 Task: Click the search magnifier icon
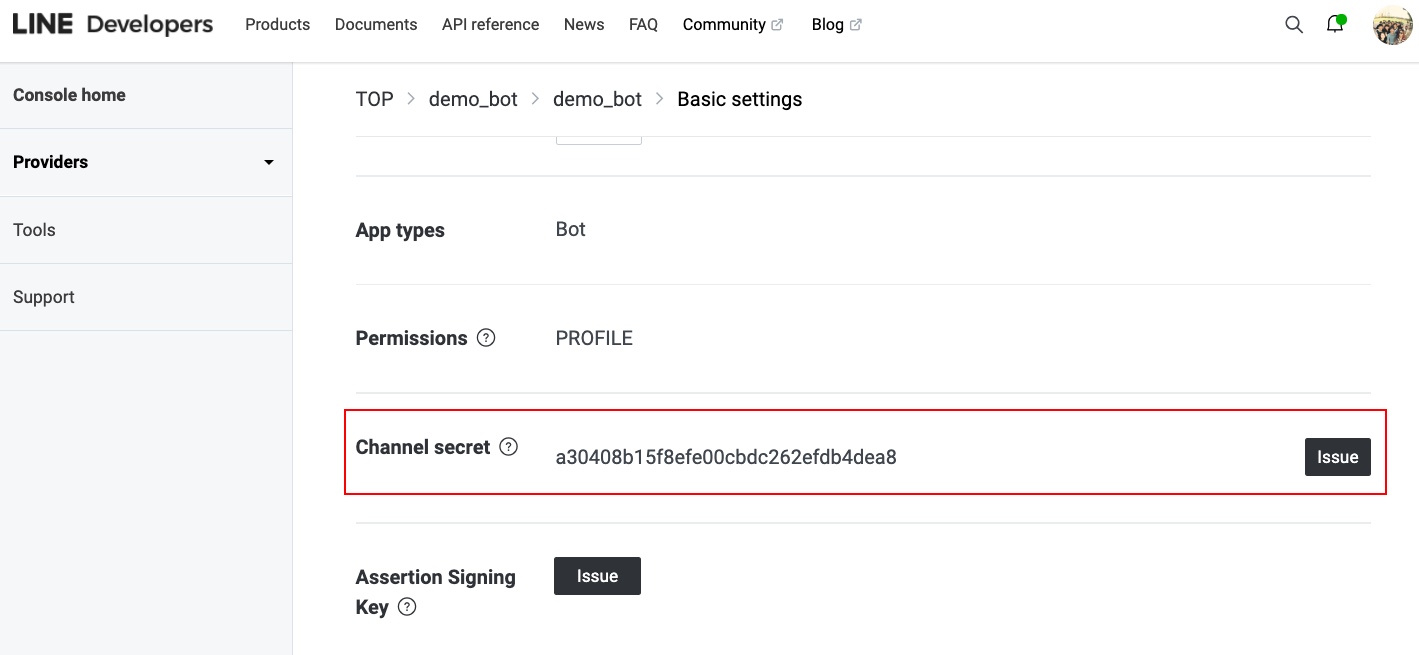[1293, 25]
